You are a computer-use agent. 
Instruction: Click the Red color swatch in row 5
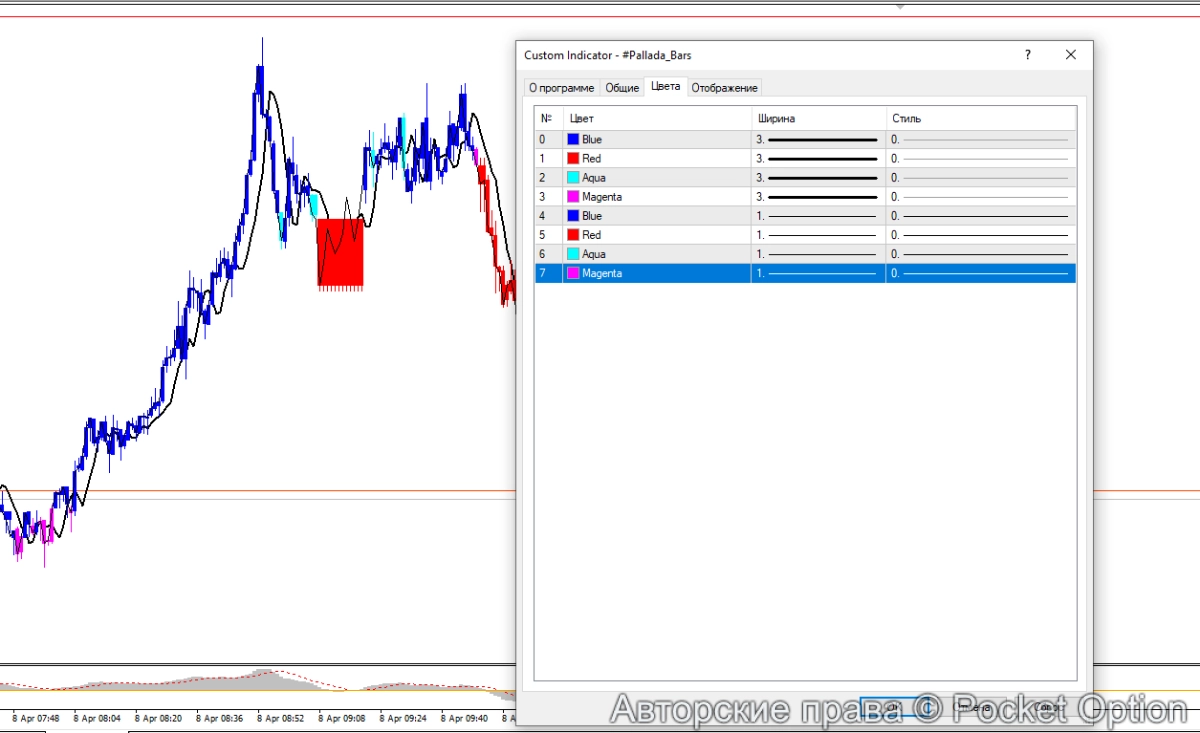(574, 235)
